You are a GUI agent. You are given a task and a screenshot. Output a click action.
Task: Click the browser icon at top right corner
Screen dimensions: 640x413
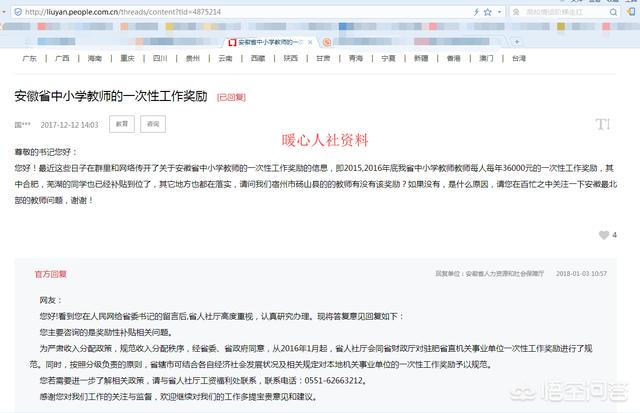click(631, 12)
